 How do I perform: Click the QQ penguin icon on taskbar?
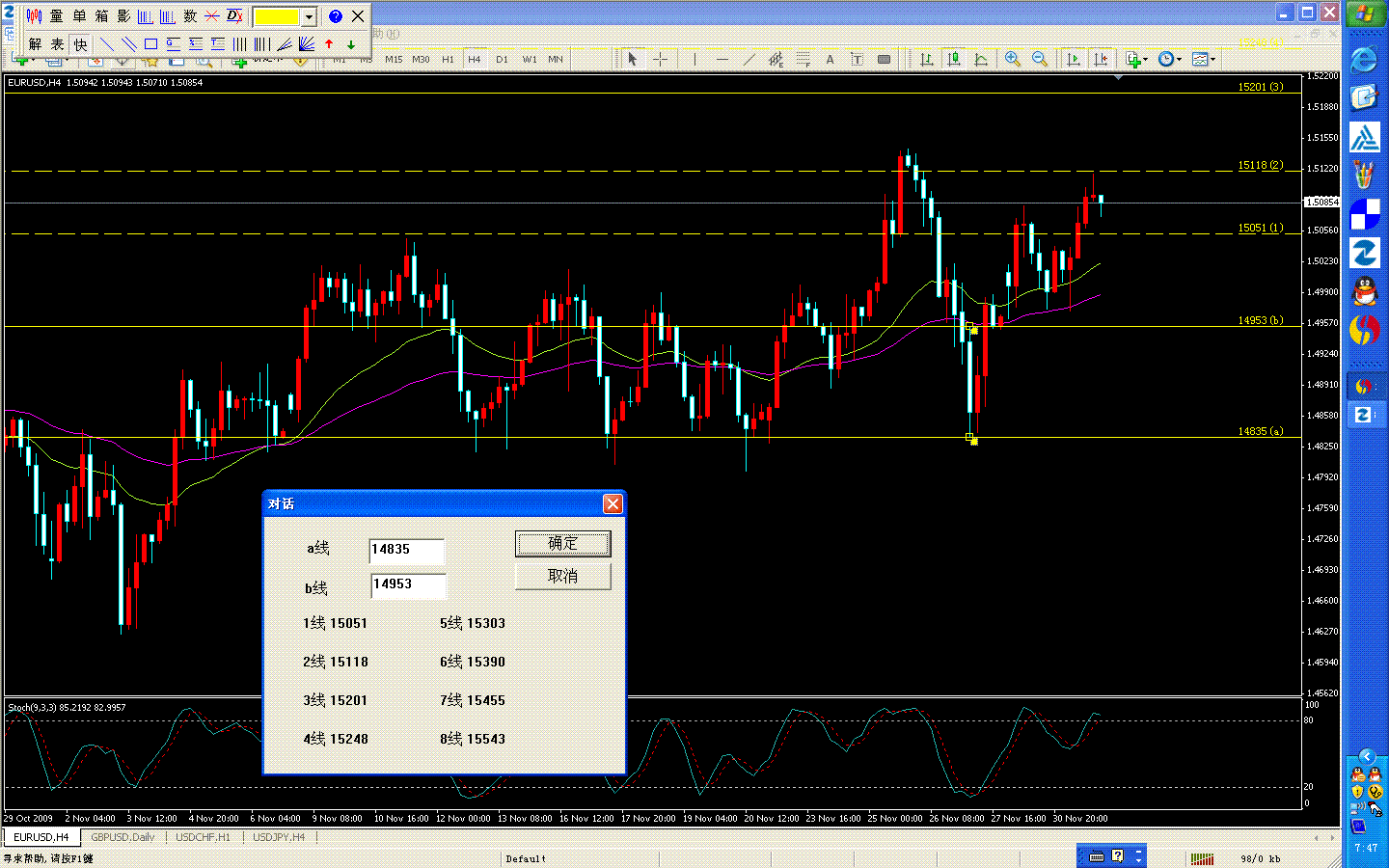[x=1364, y=290]
